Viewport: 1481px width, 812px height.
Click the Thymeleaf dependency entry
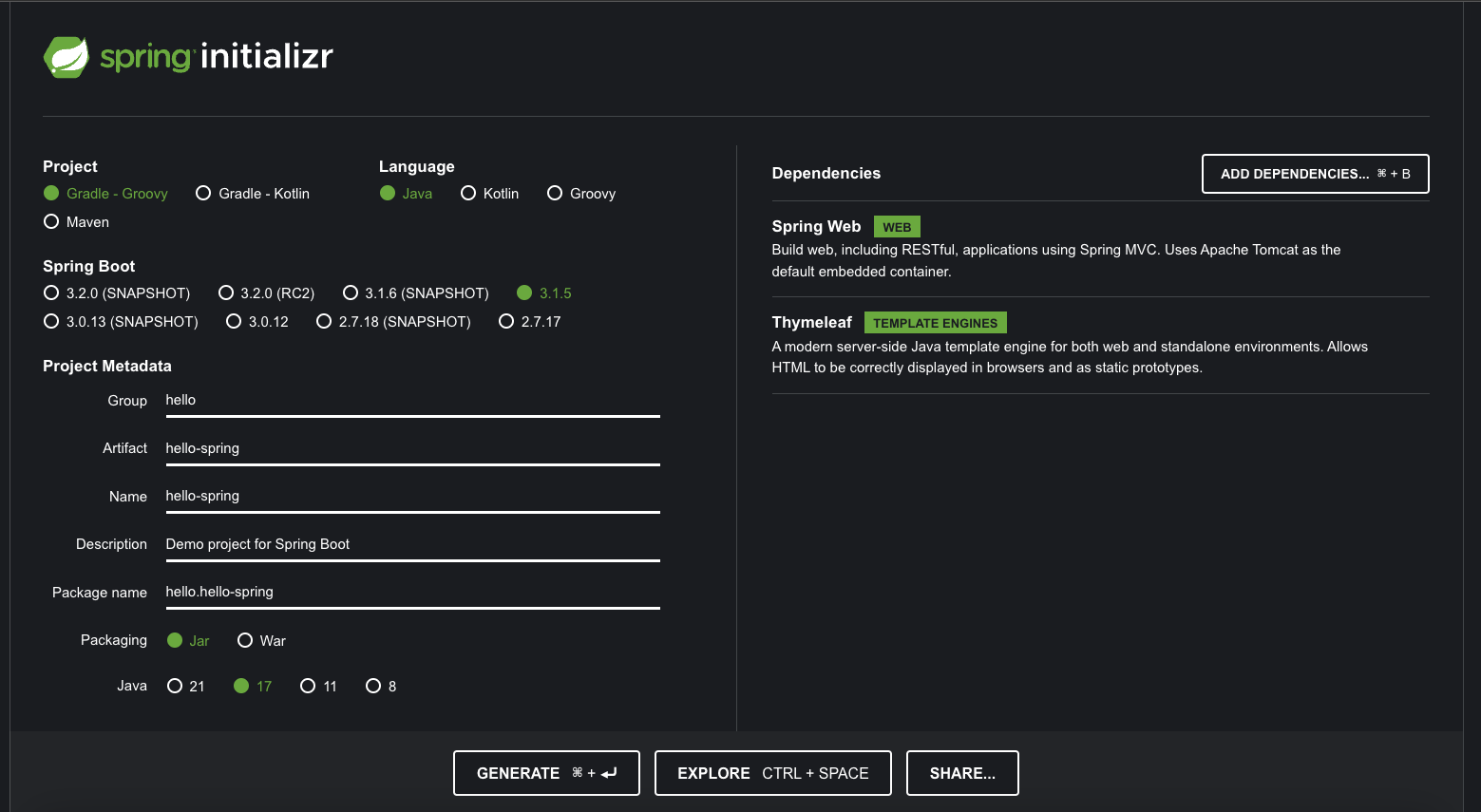1100,346
